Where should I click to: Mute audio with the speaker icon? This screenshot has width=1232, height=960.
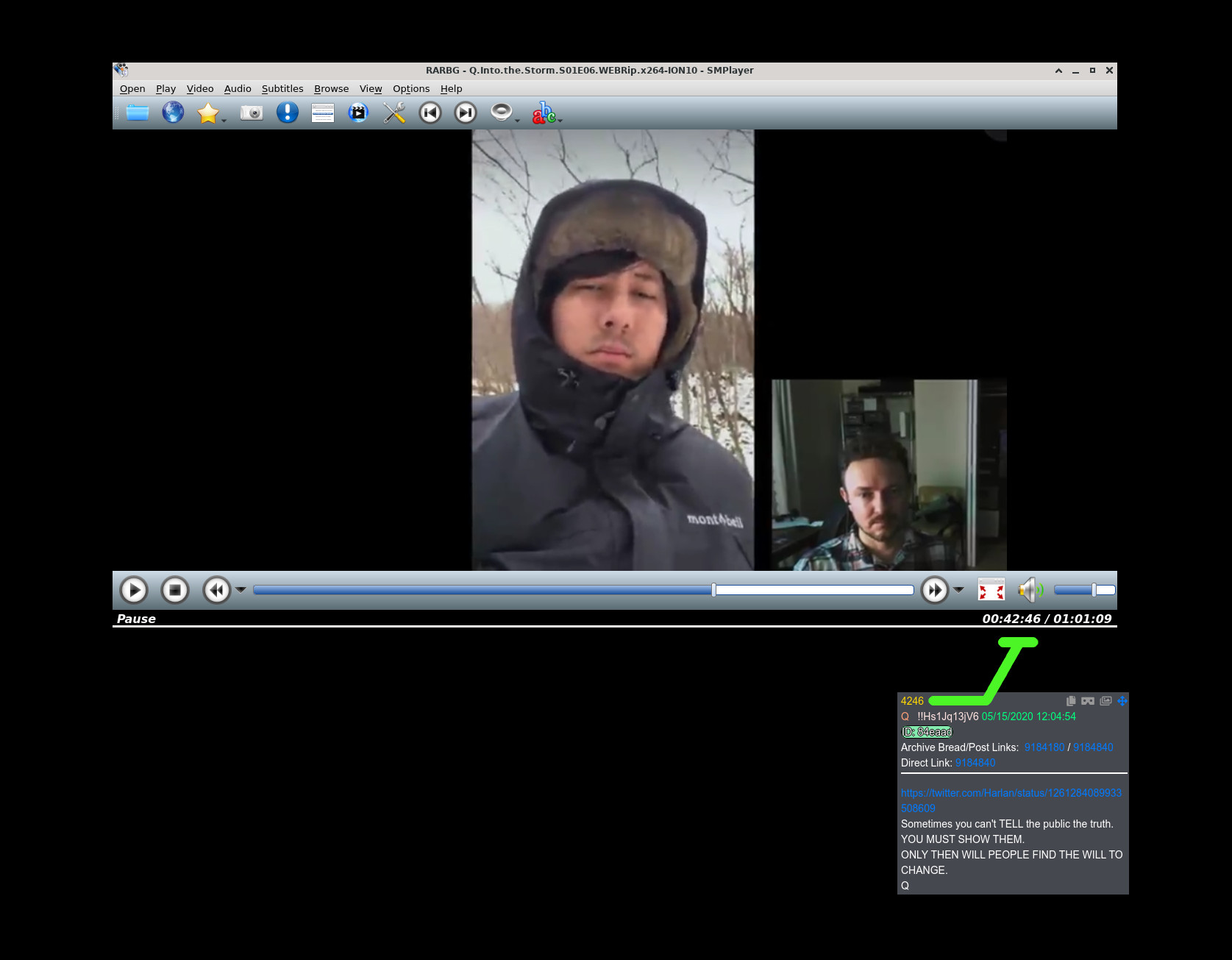point(1030,590)
